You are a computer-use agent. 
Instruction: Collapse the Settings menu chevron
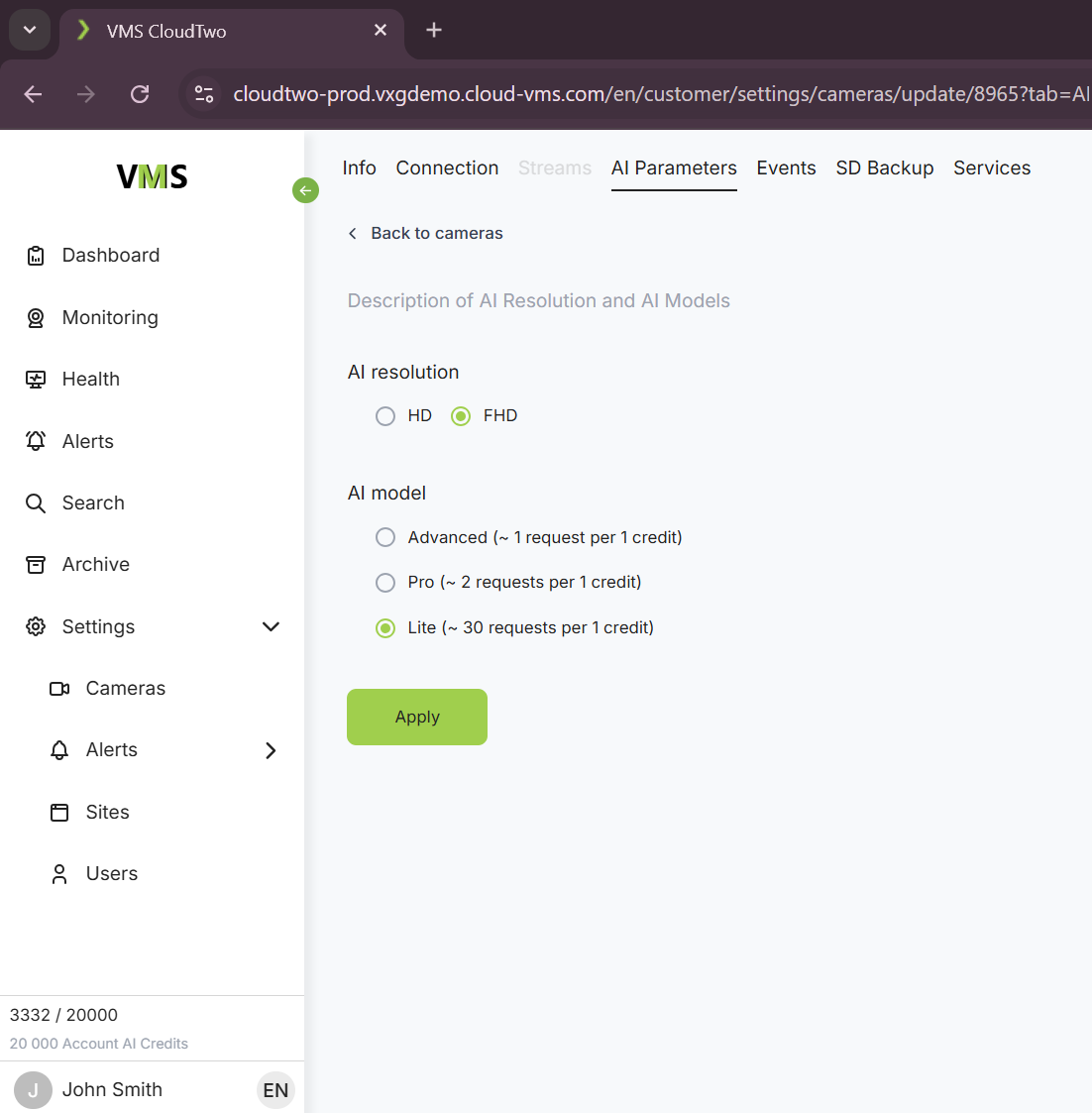[x=271, y=626]
